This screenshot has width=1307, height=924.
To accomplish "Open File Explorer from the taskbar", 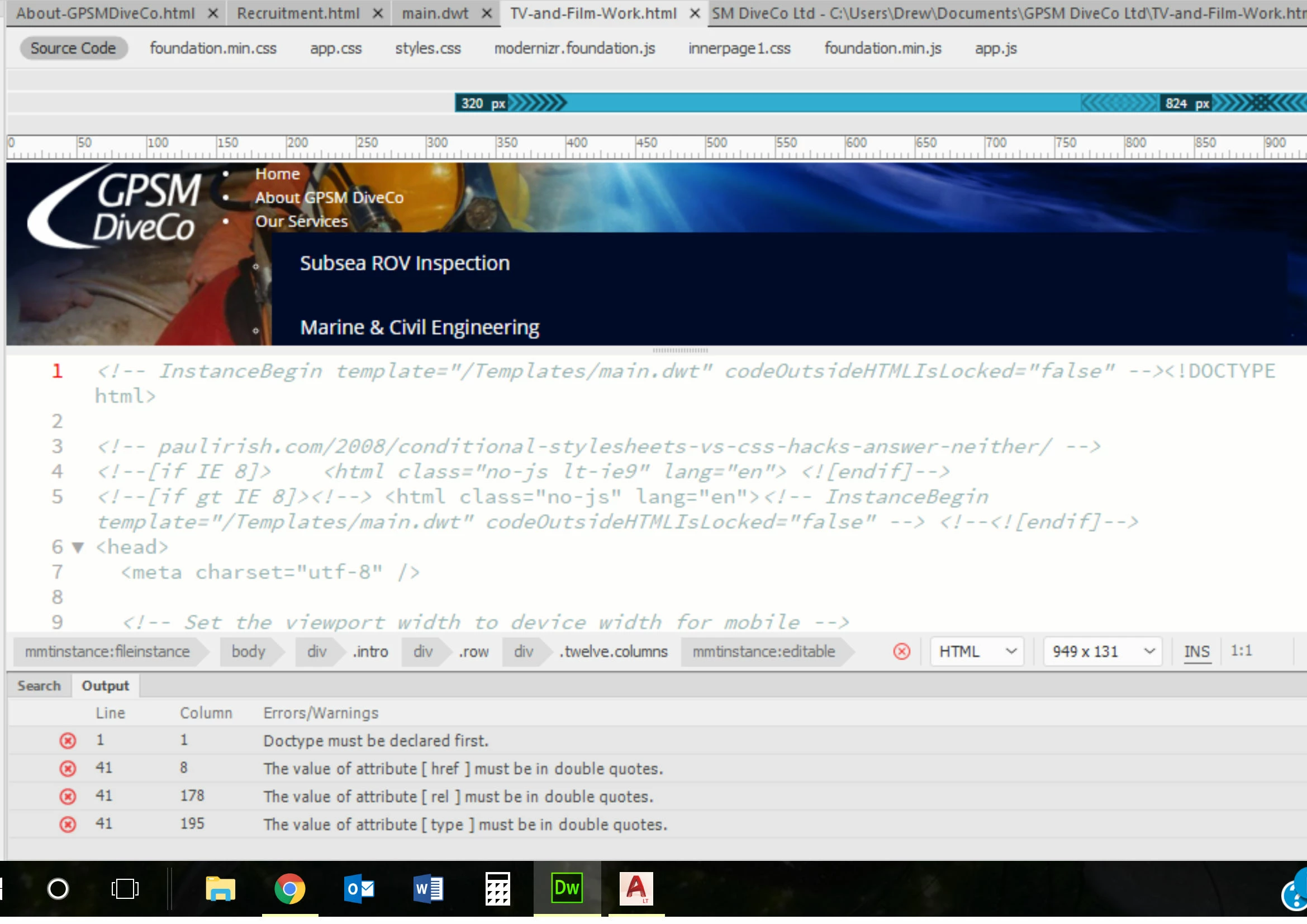I will (x=220, y=889).
